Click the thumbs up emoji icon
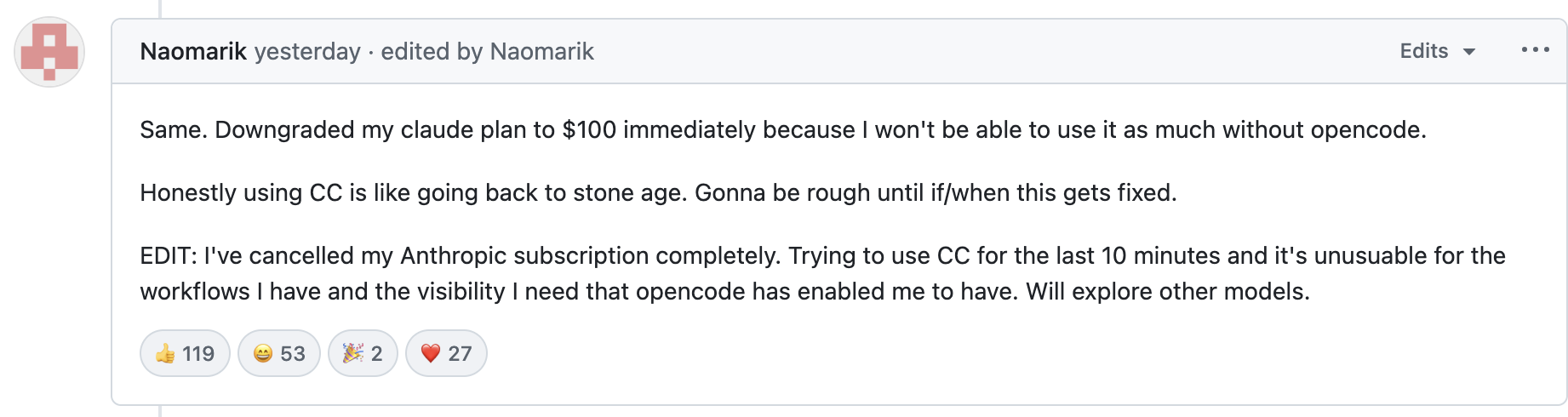The width and height of the screenshot is (1568, 417). point(165,353)
